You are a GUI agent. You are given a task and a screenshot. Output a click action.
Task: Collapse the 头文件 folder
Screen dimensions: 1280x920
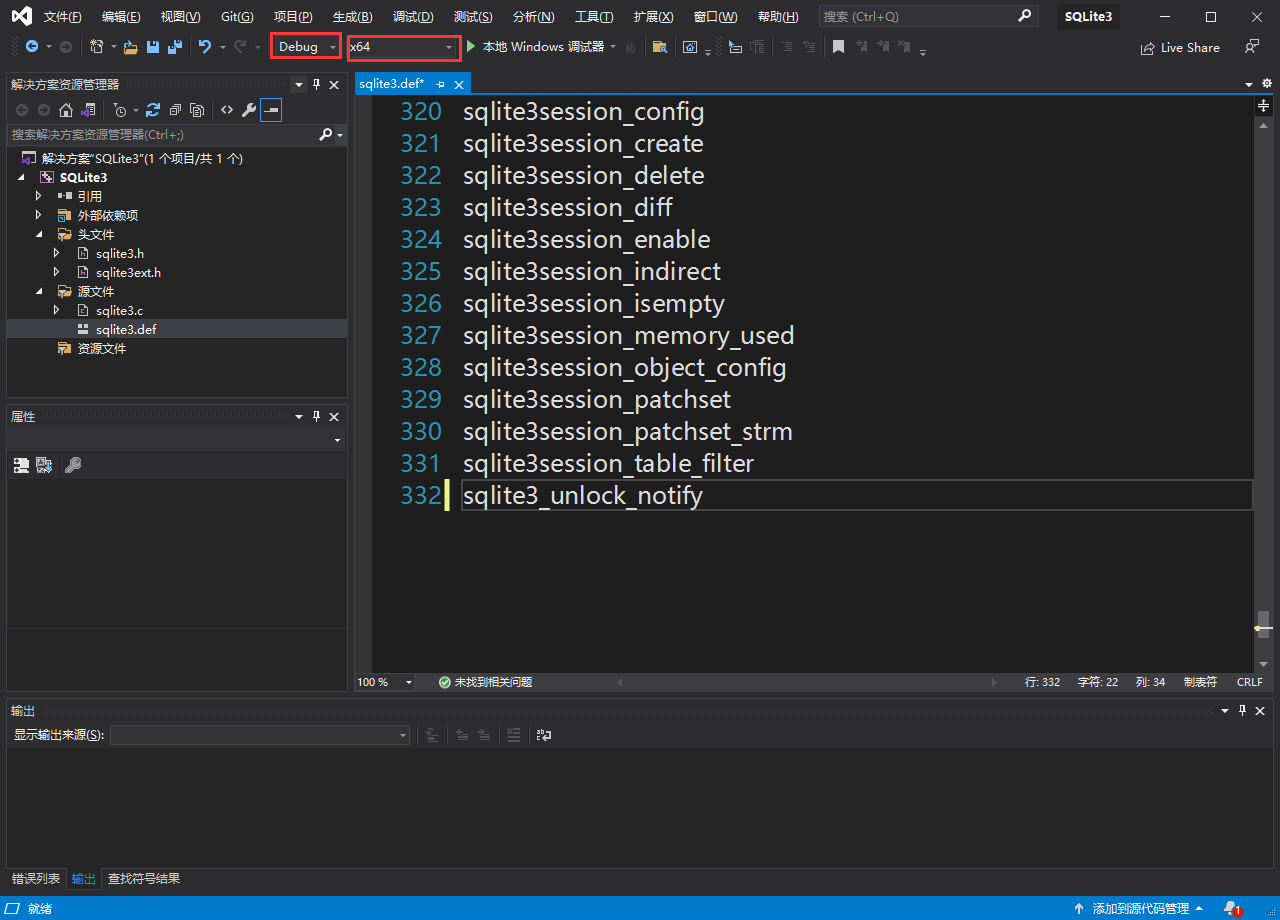[x=38, y=234]
